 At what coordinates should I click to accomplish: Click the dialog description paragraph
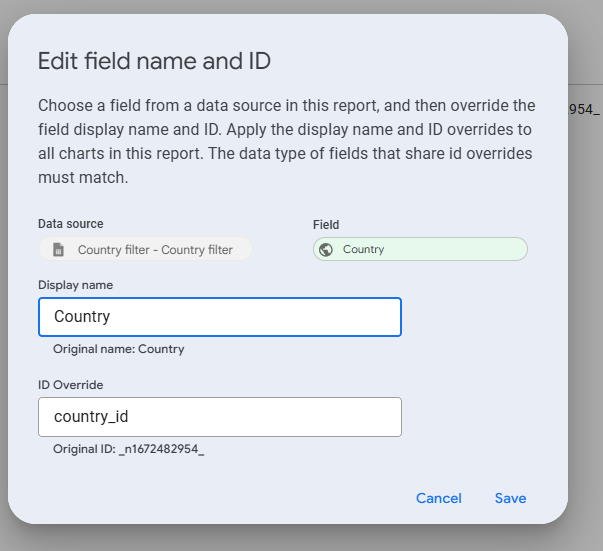287,141
